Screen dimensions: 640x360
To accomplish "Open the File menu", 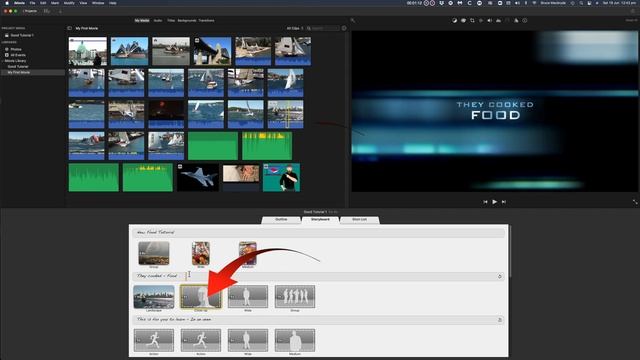I will click(32, 3).
